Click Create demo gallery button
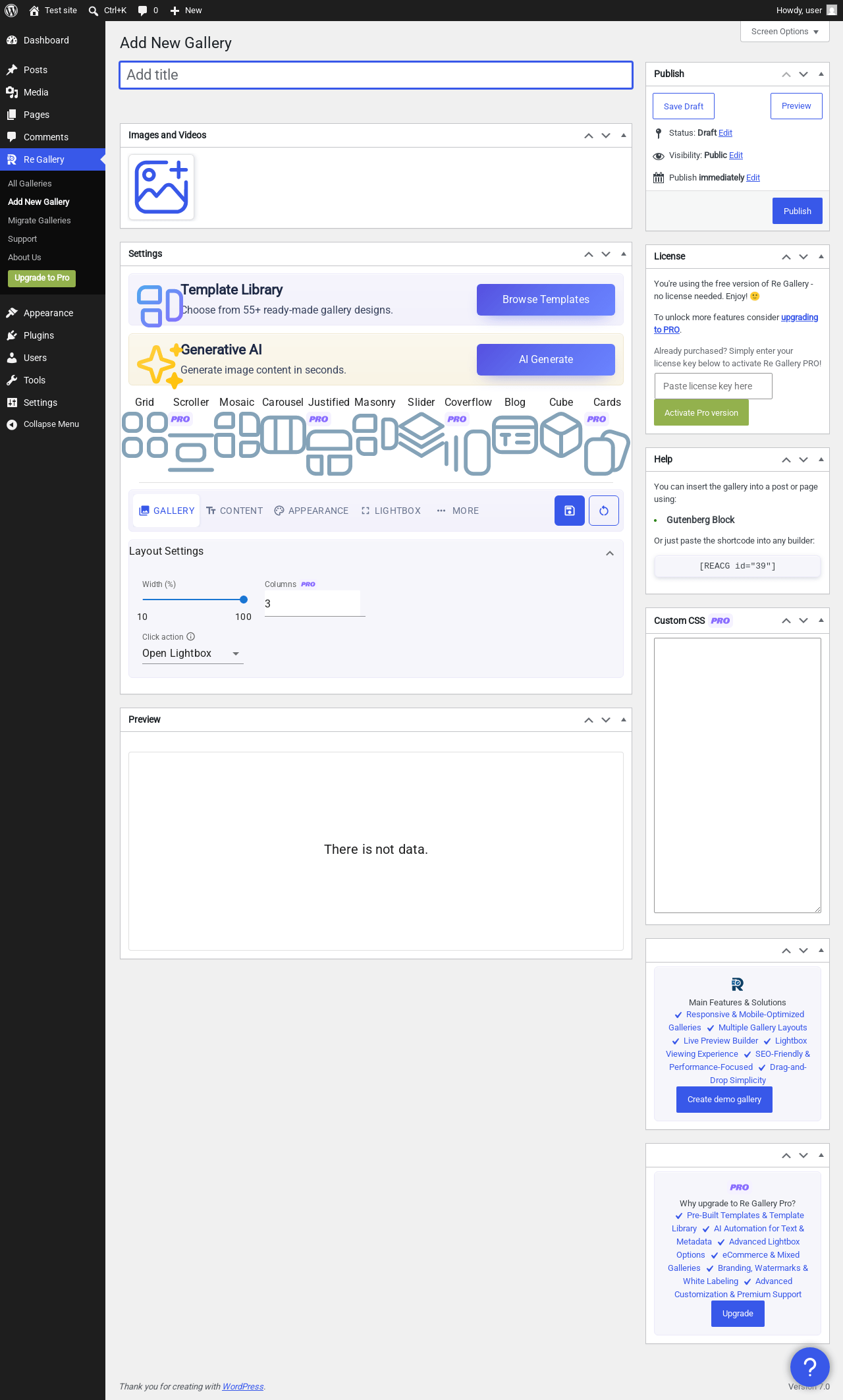The image size is (843, 1400). click(724, 1100)
